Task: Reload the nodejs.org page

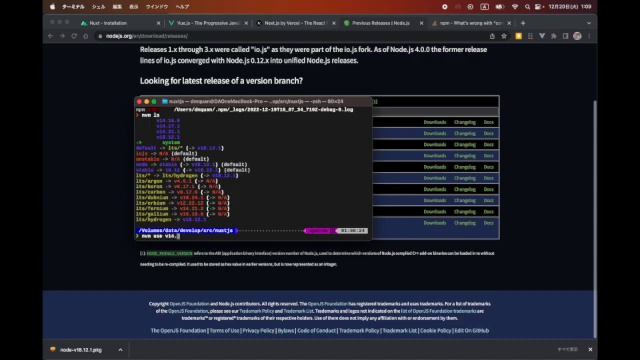Action: coord(74,36)
